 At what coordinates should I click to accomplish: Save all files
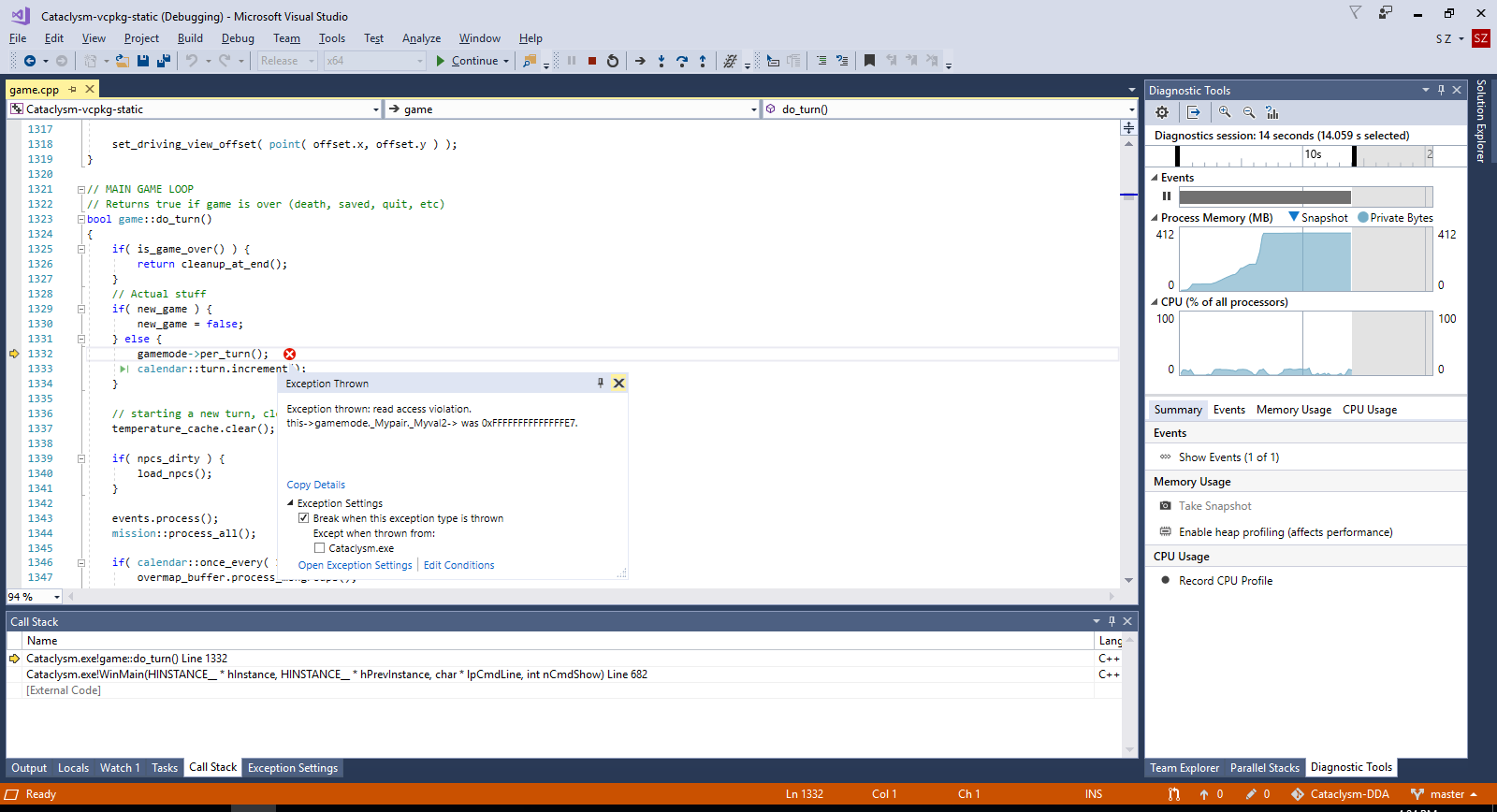click(x=164, y=61)
